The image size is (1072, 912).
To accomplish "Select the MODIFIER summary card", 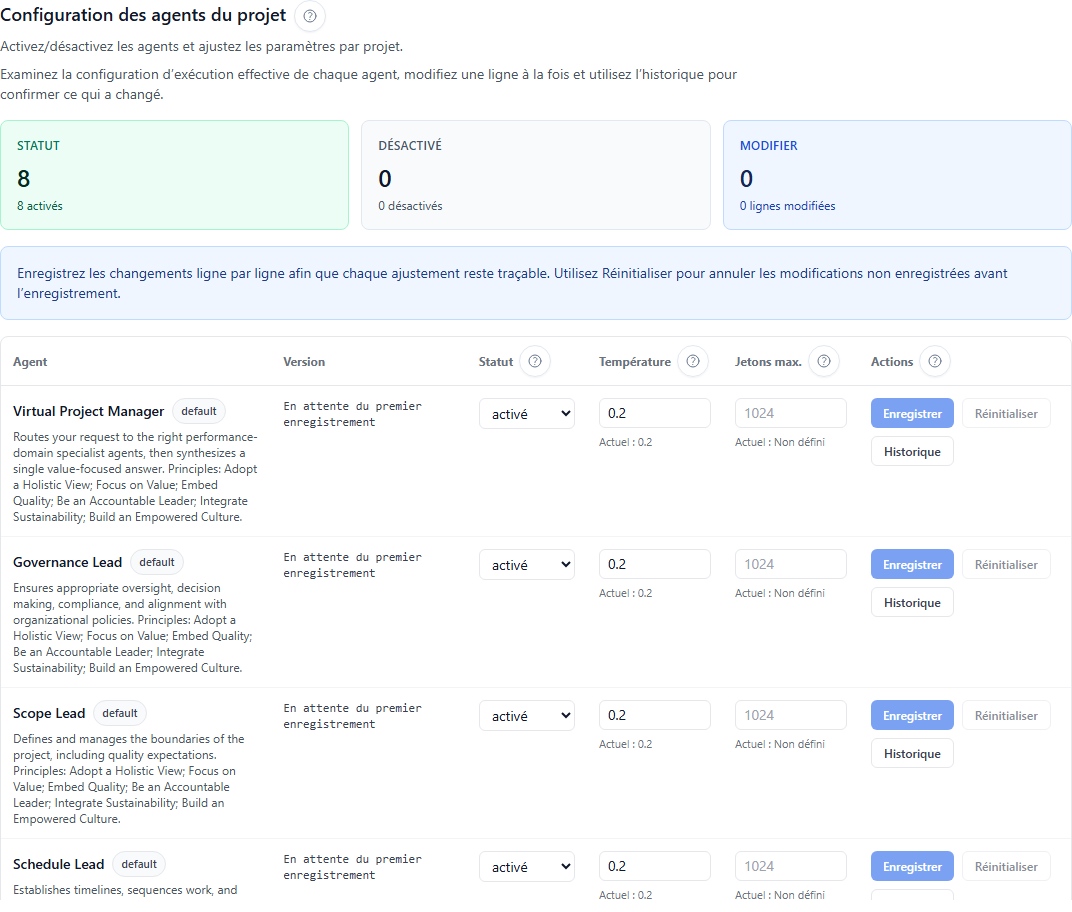I will (x=896, y=176).
